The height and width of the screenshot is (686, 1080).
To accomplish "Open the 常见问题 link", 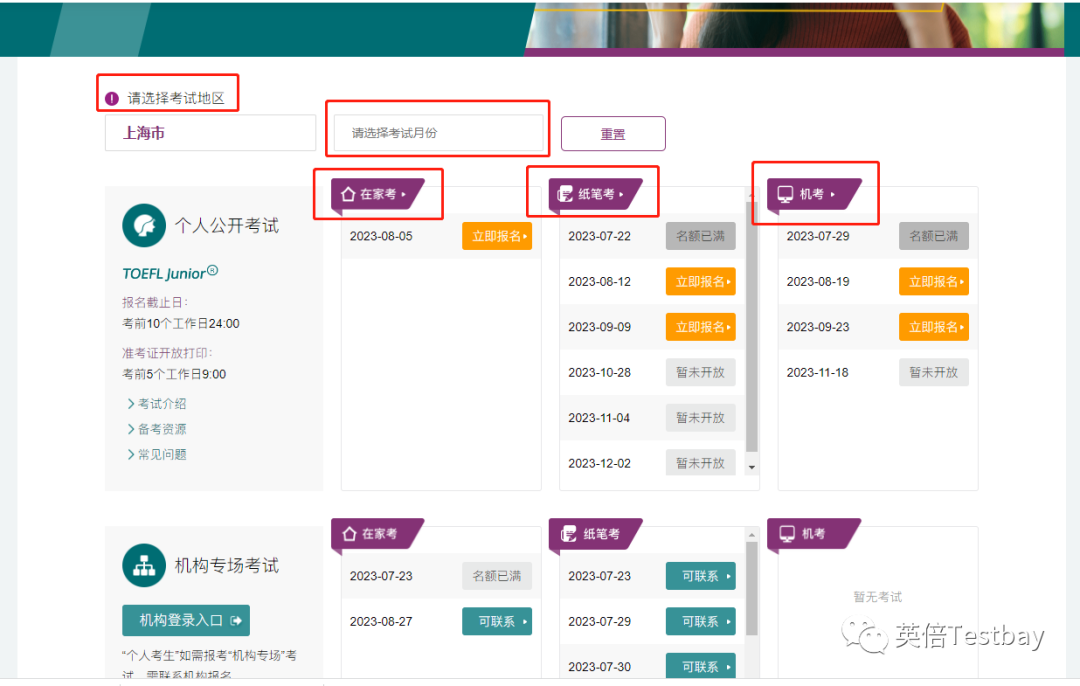I will point(157,455).
